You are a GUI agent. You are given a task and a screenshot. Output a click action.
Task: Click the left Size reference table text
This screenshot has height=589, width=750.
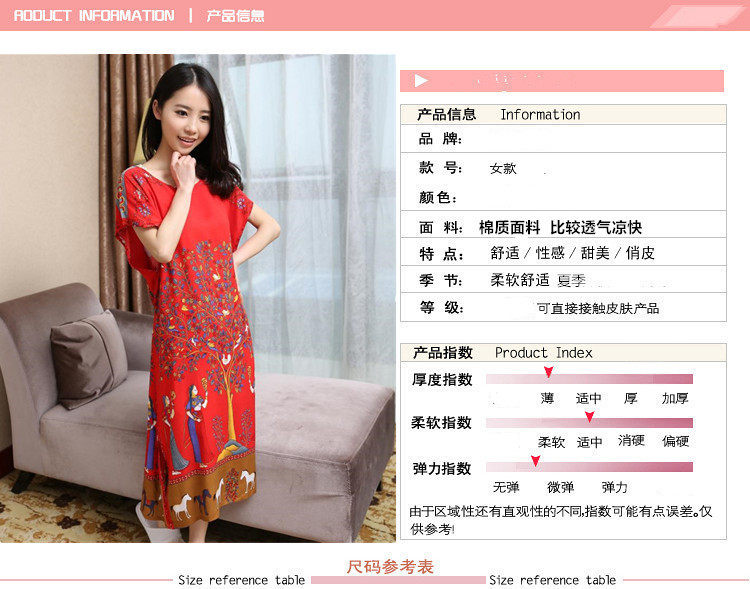click(x=242, y=580)
